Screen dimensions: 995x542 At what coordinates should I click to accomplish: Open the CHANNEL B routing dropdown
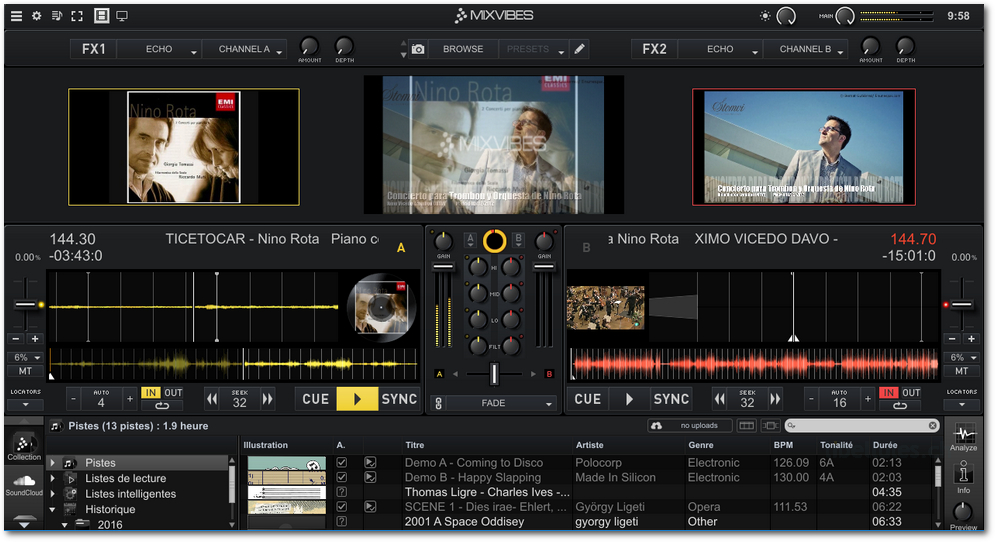[805, 49]
